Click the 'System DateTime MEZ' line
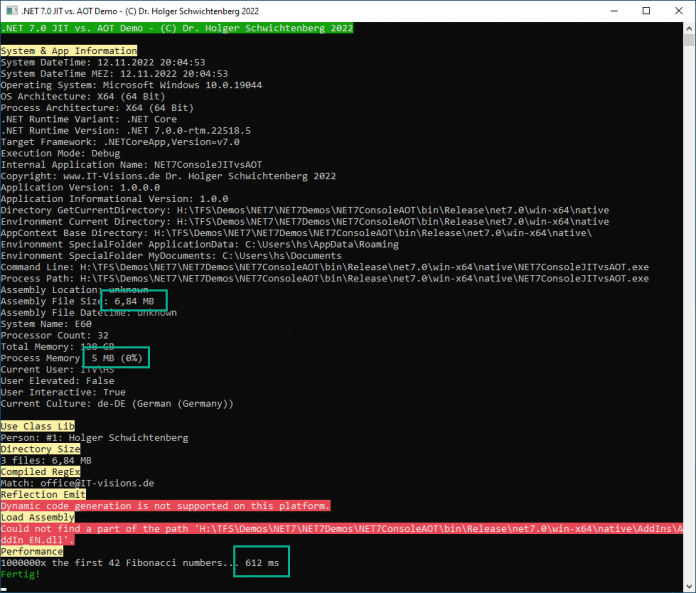 115,74
